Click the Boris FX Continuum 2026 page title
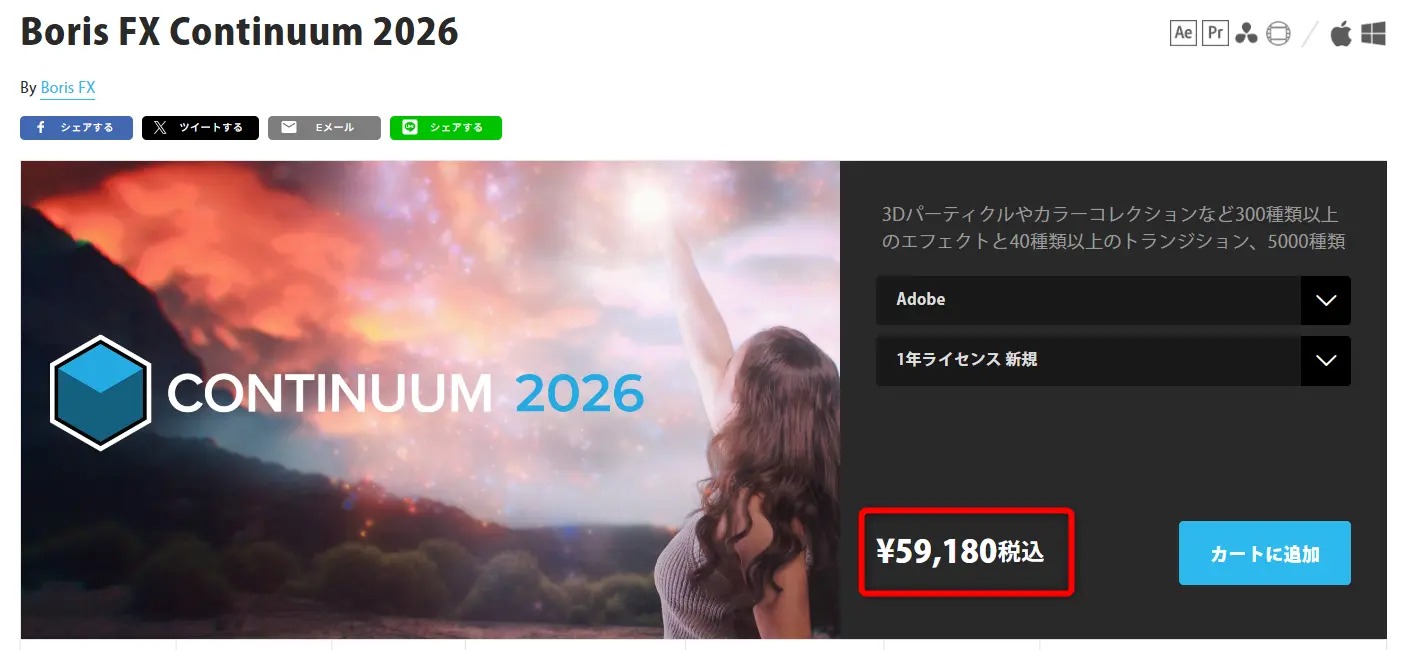The image size is (1408, 650). [239, 33]
